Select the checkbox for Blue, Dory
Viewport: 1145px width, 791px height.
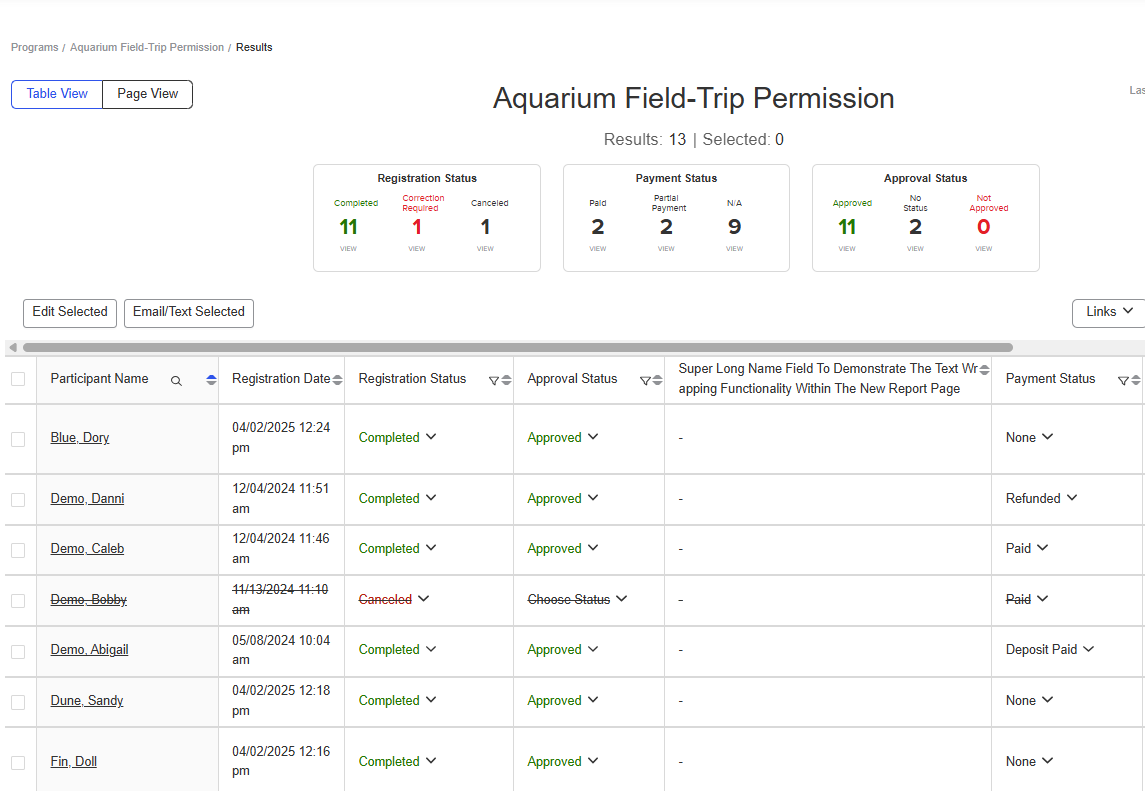(18, 439)
